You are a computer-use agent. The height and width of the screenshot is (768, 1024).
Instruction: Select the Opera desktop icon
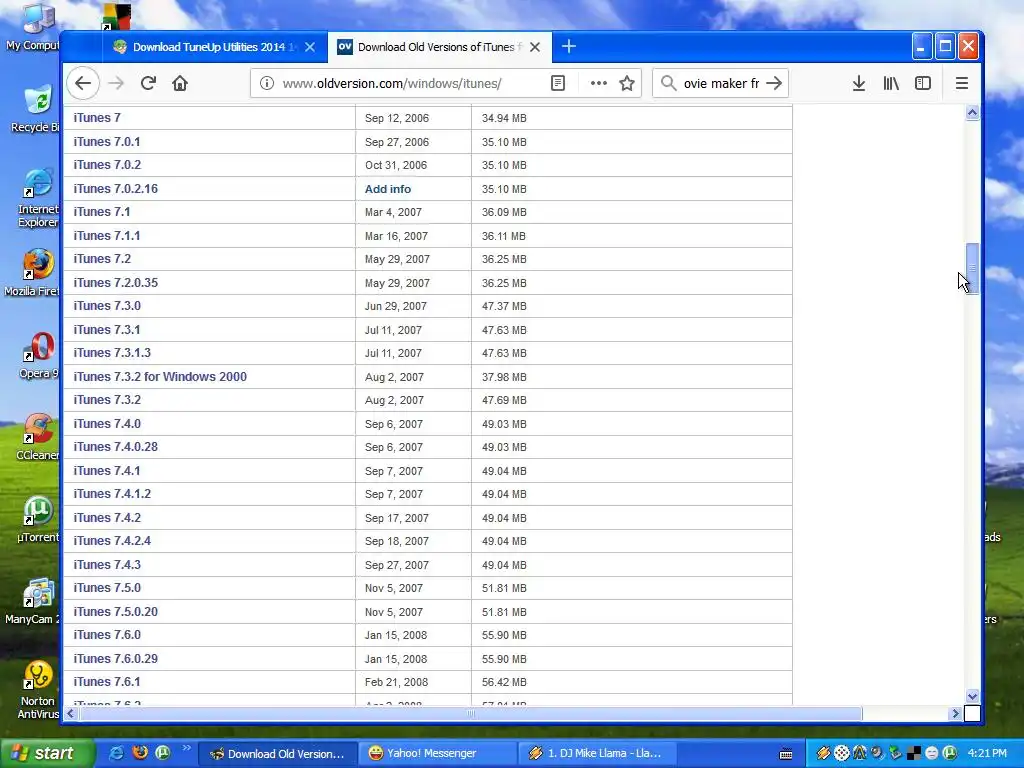(37, 356)
